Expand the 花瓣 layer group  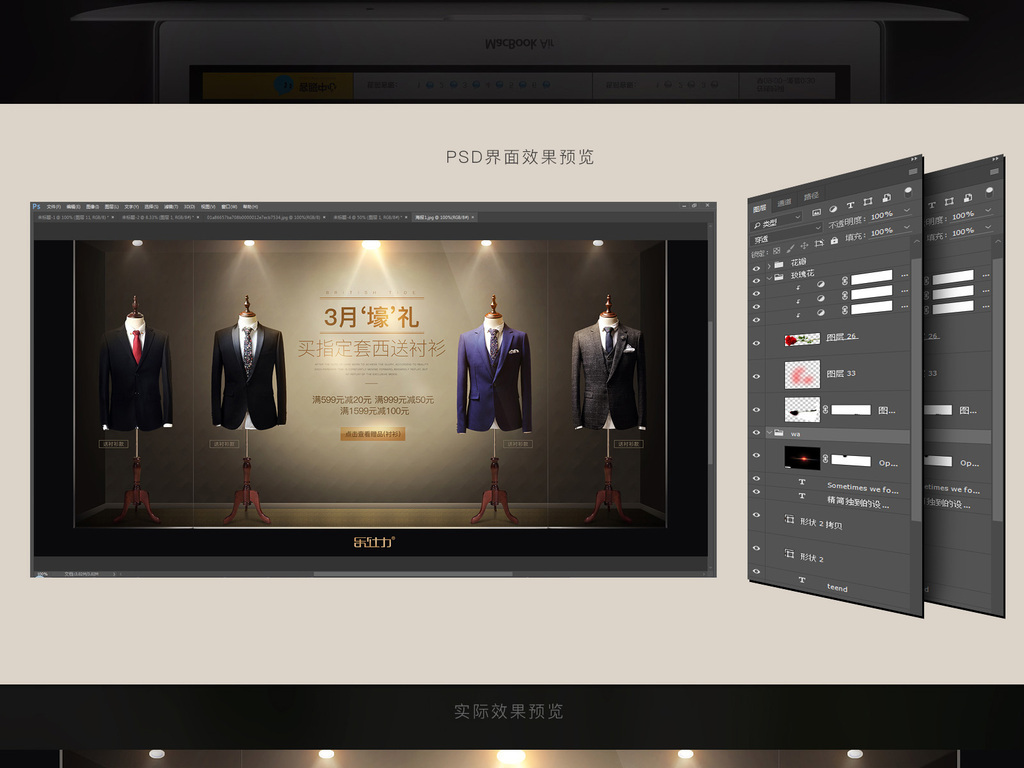(769, 266)
